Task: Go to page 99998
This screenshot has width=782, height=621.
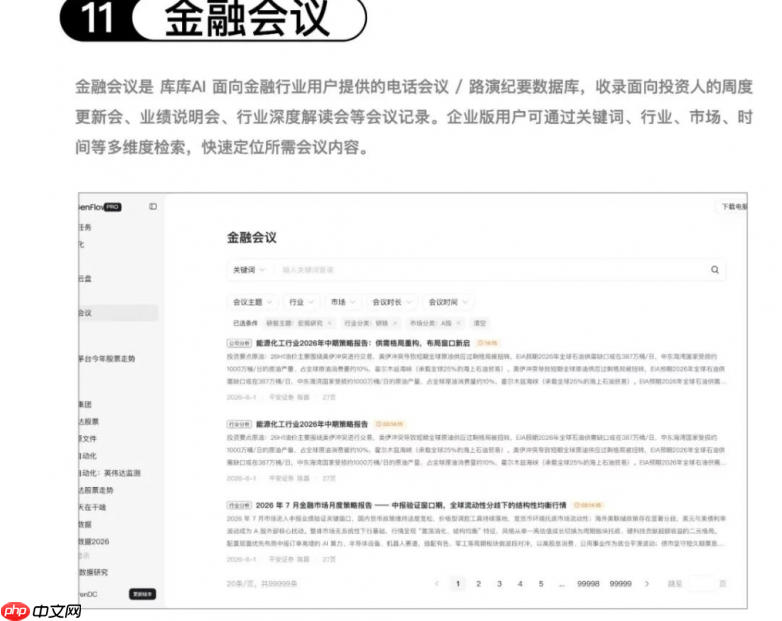Action: pyautogui.click(x=588, y=584)
